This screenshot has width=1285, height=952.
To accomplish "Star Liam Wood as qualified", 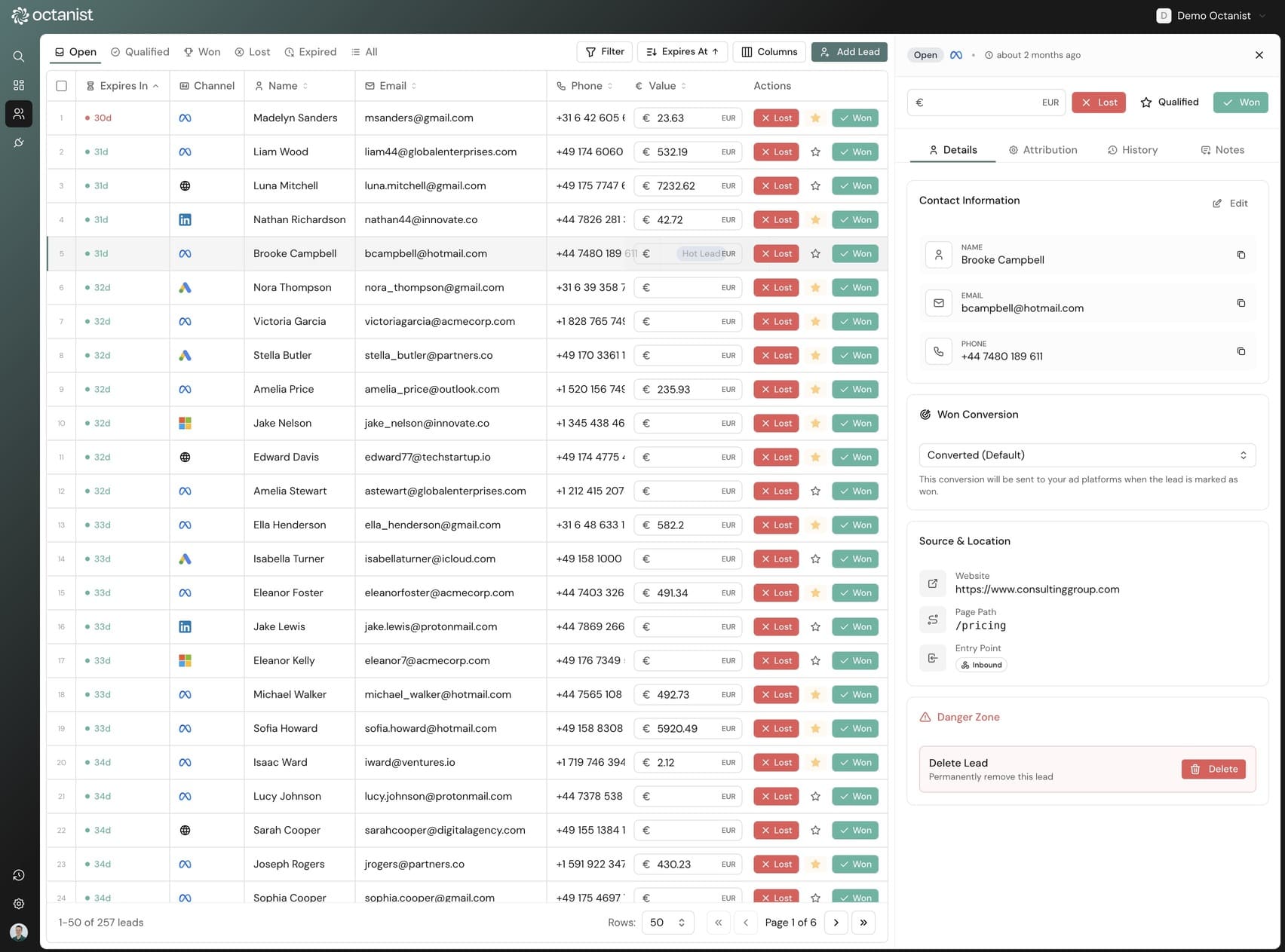I will click(815, 152).
